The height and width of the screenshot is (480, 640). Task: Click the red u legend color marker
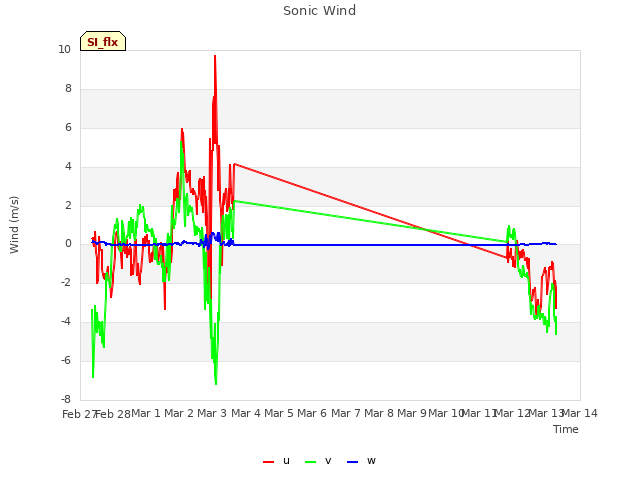pos(269,462)
